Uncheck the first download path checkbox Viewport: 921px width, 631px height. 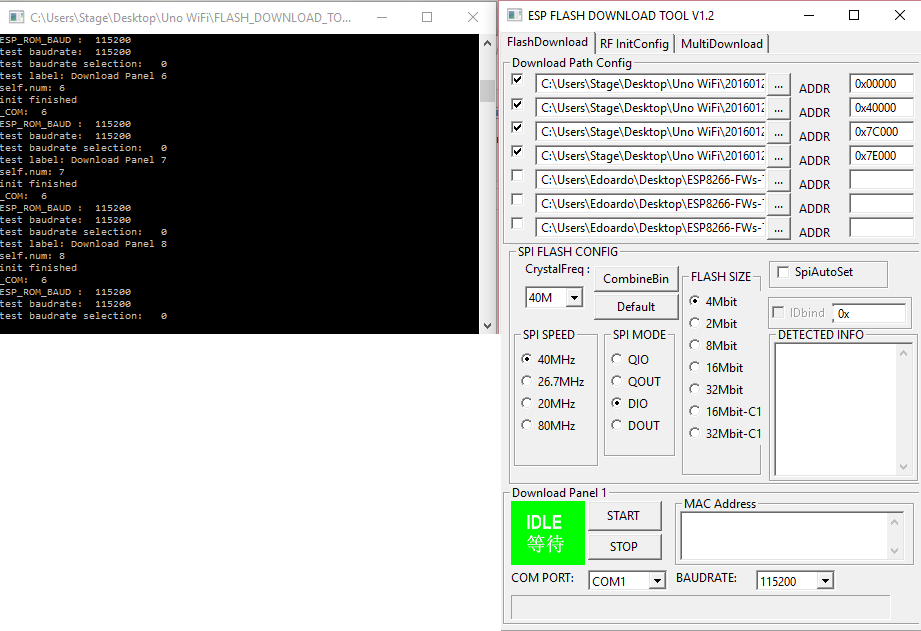[x=517, y=80]
